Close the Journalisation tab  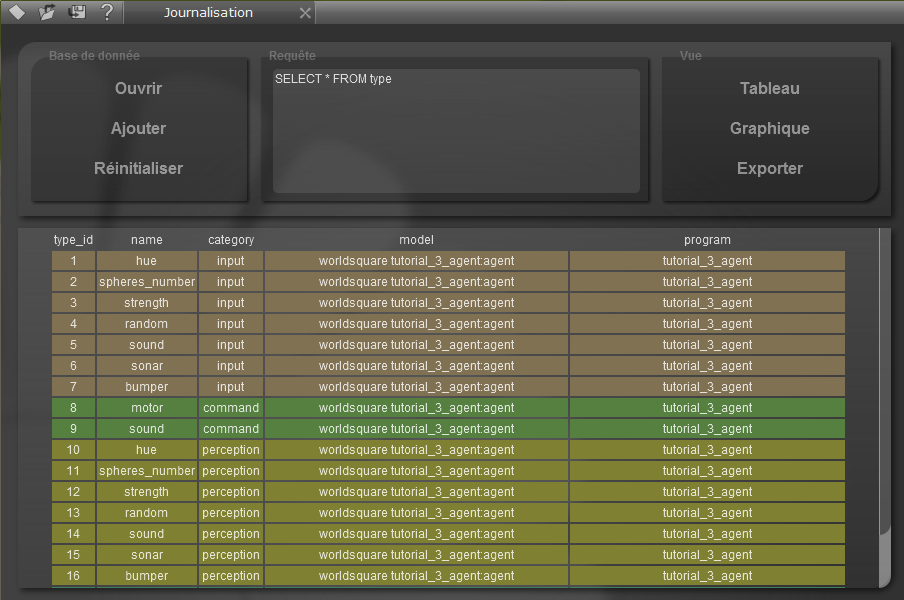[x=305, y=13]
